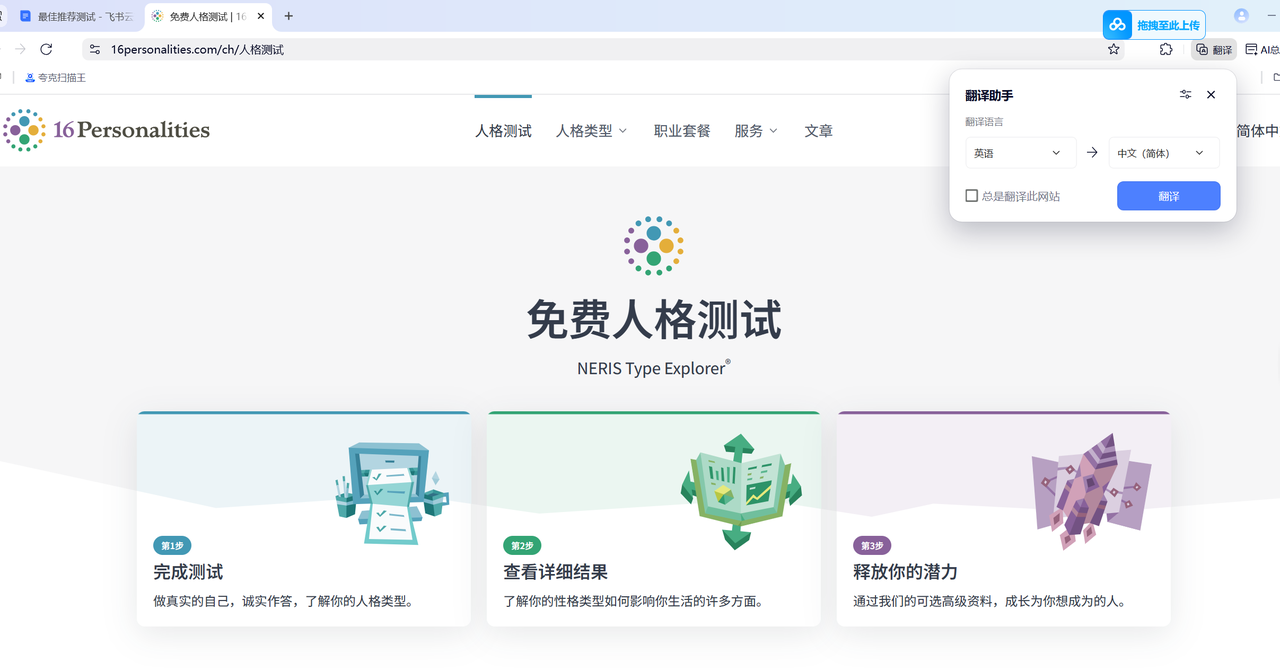The image size is (1280, 671).
Task: Click the 释放你的潜力 card title
Action: coord(906,572)
